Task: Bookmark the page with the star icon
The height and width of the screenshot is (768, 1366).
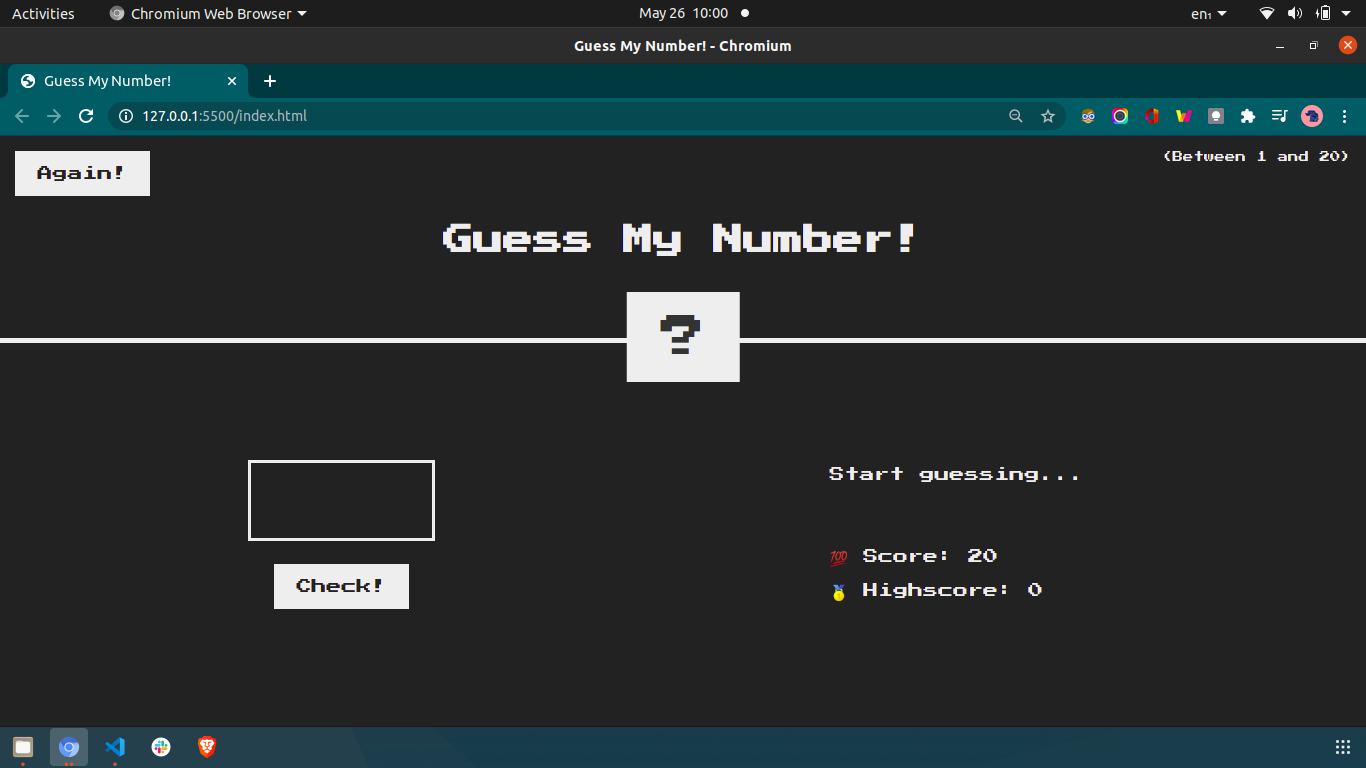Action: [x=1048, y=116]
